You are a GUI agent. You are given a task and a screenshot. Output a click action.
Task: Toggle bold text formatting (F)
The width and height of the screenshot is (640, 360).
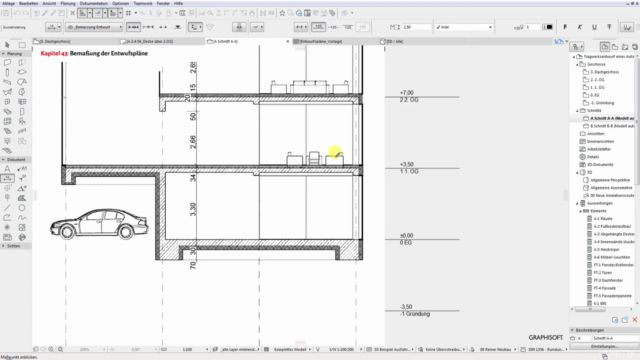pos(565,27)
